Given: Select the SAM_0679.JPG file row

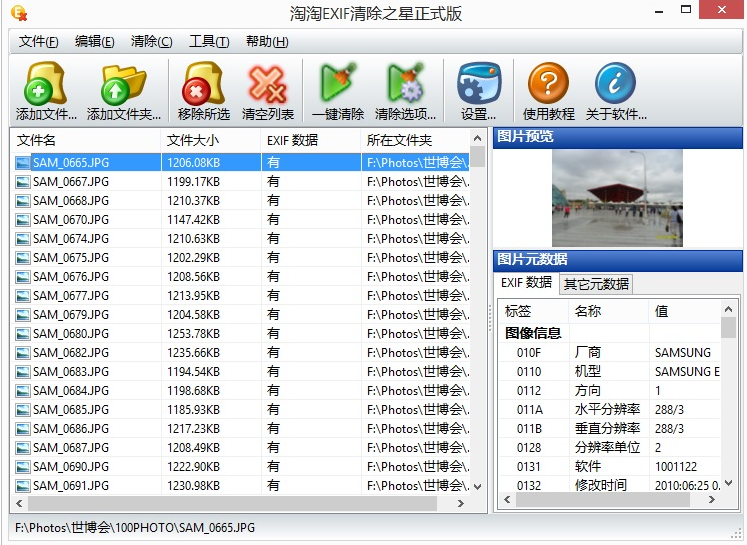Looking at the screenshot, I should (x=240, y=315).
